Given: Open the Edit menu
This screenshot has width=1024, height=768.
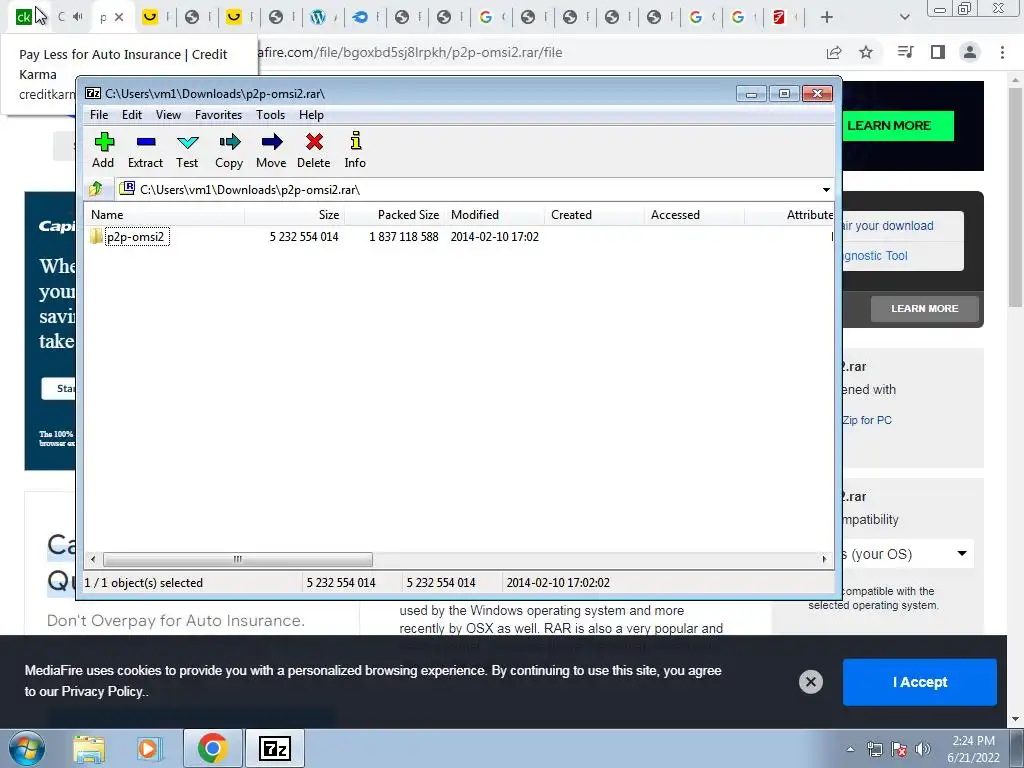Looking at the screenshot, I should [131, 115].
